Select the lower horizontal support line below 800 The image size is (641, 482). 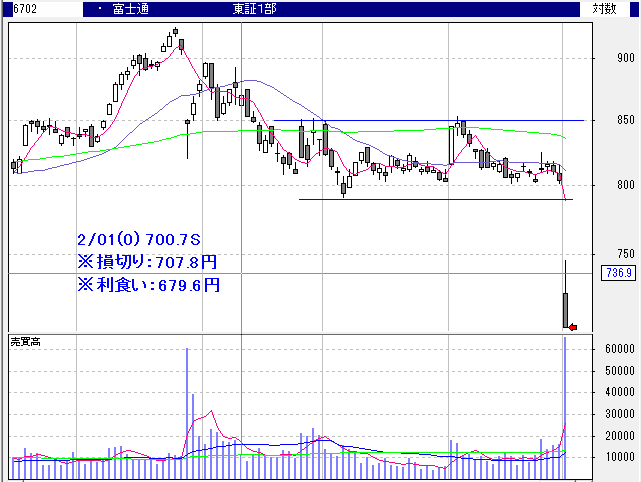[x=430, y=199]
